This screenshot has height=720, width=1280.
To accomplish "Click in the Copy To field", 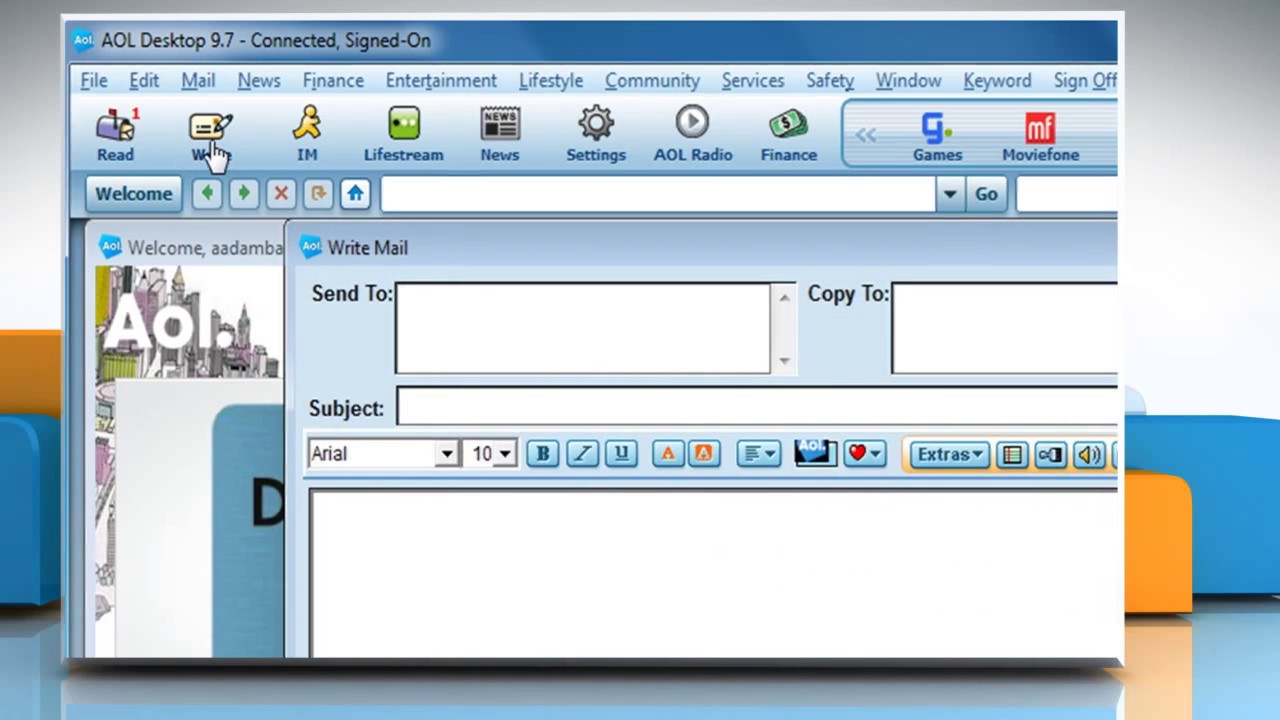I will 1004,329.
